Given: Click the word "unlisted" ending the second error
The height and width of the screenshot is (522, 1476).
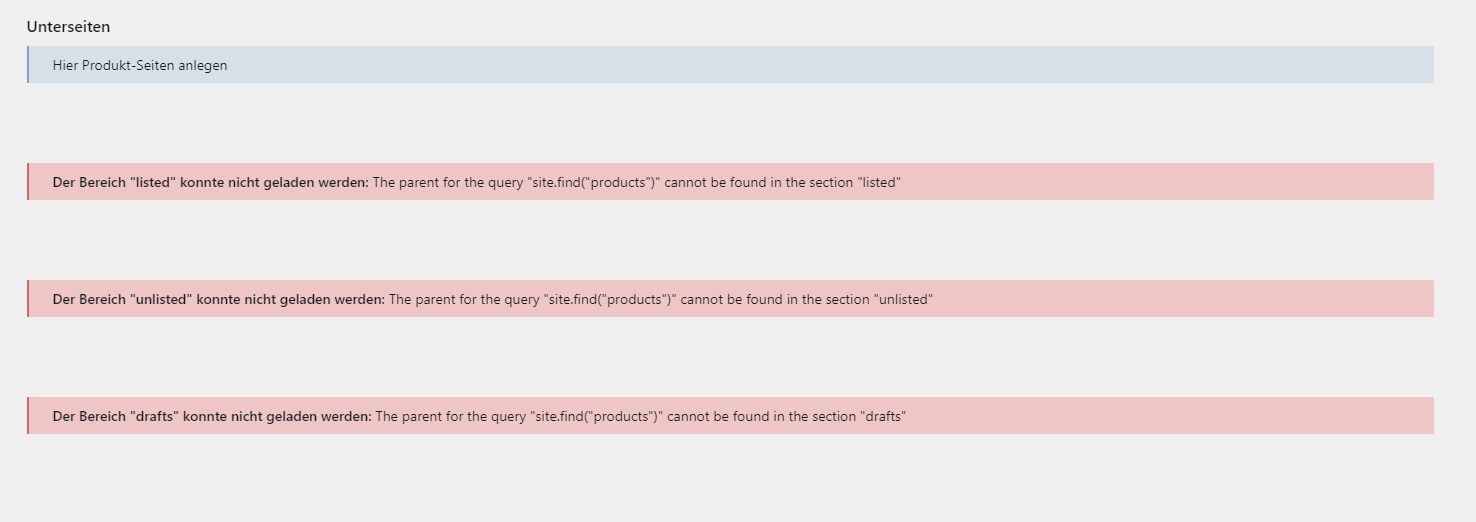Looking at the screenshot, I should point(903,299).
